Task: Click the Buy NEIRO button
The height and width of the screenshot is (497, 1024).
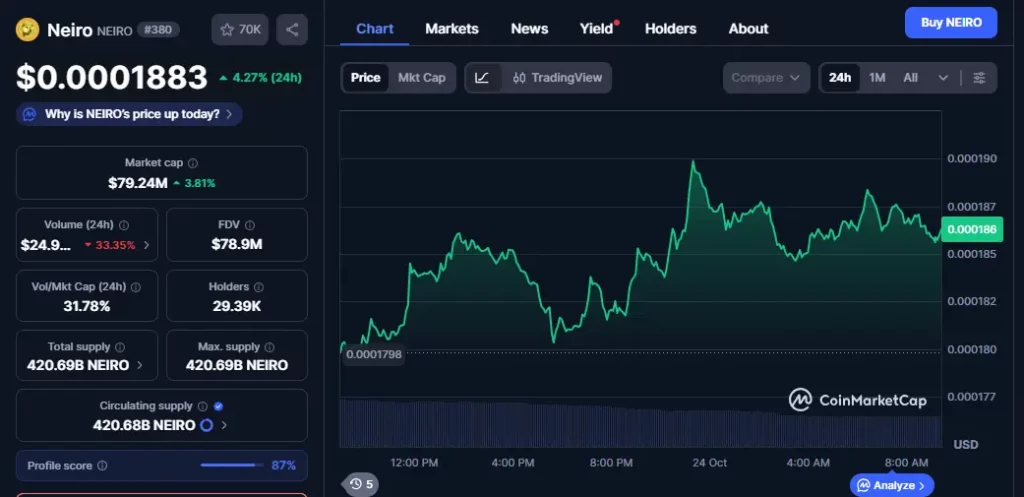Action: coord(951,22)
